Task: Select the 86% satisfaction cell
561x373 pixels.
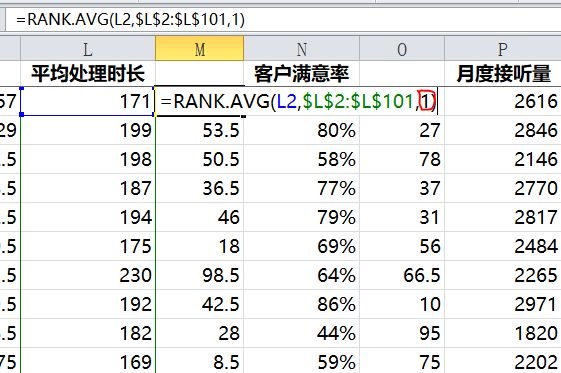Action: [302, 304]
